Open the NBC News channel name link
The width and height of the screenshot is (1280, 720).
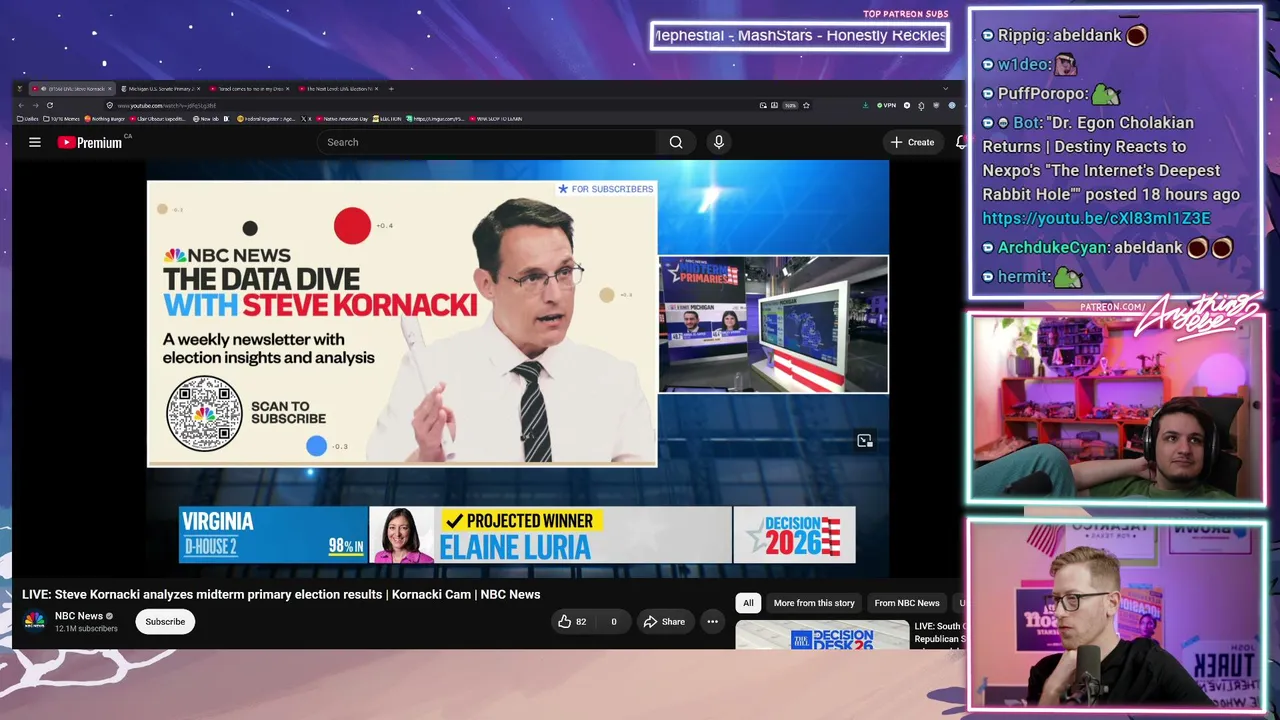tap(79, 616)
